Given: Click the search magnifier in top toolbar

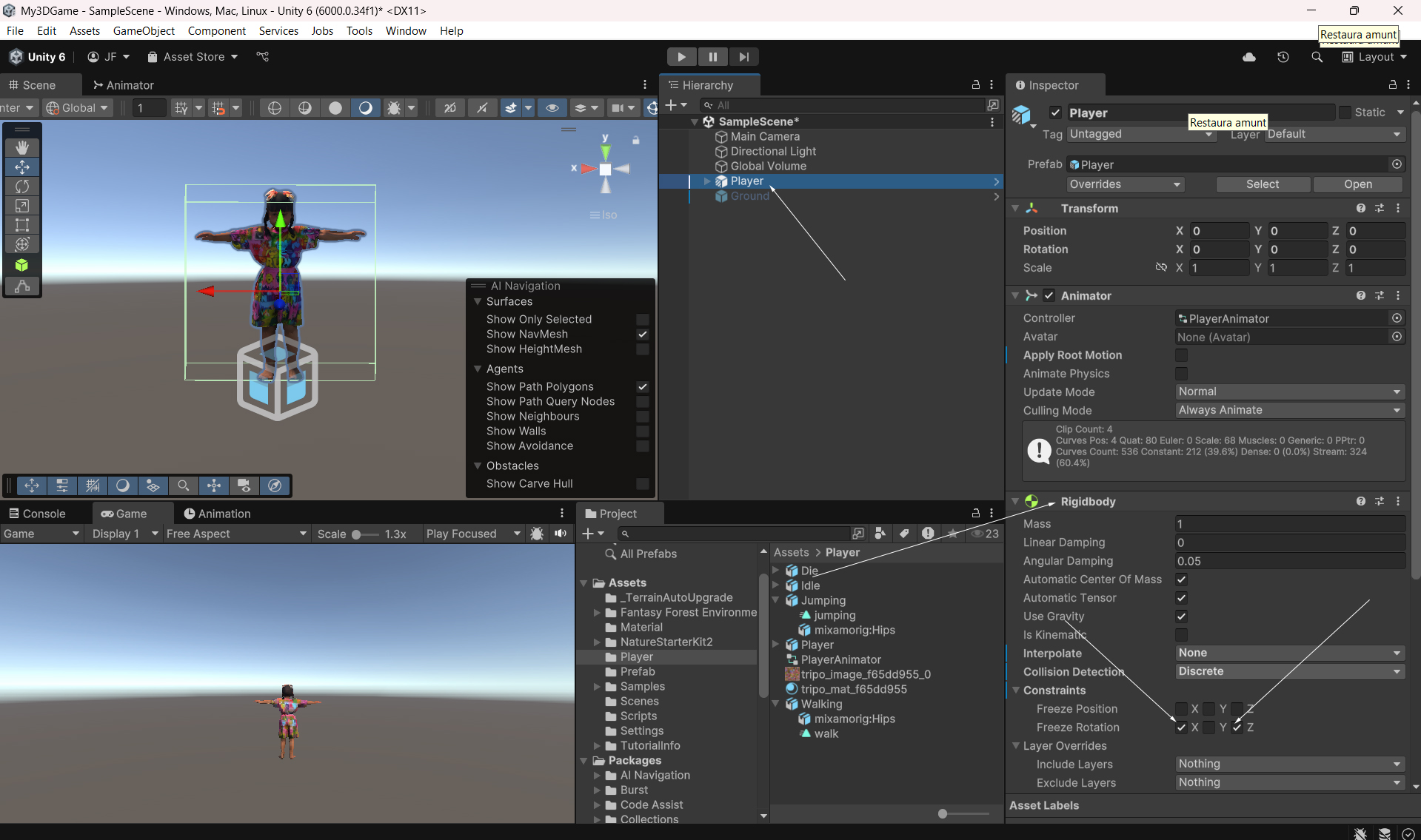Looking at the screenshot, I should tap(1317, 57).
